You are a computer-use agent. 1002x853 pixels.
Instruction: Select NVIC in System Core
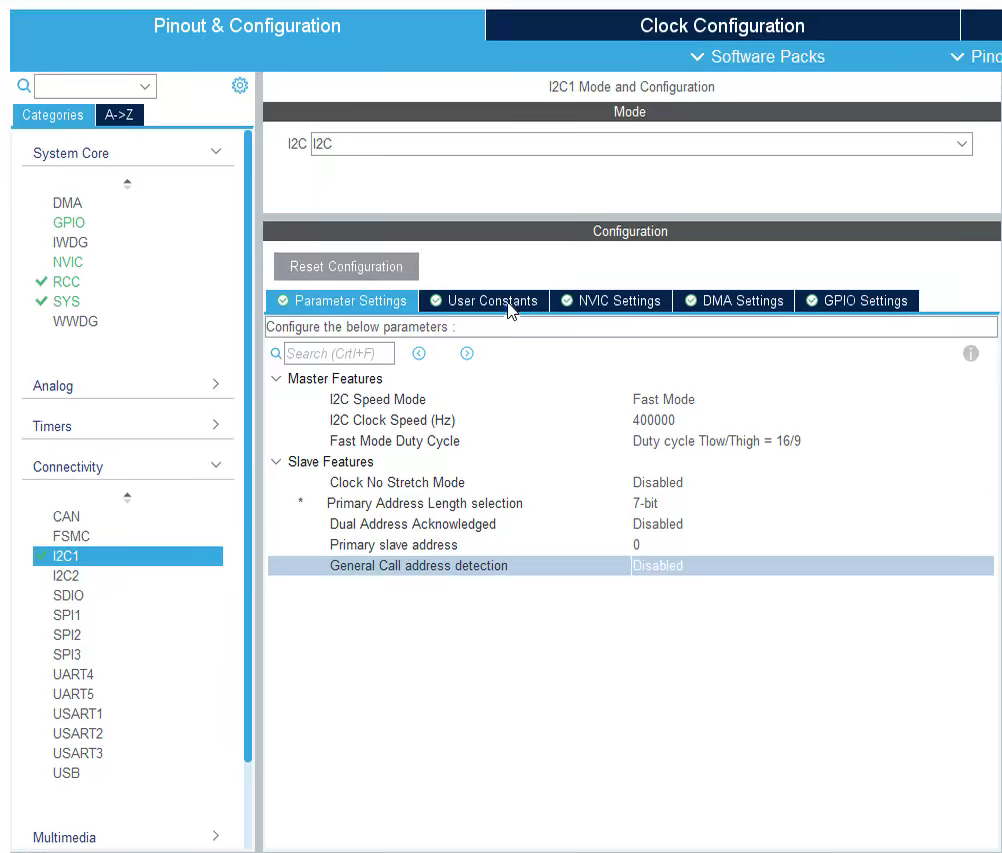68,262
